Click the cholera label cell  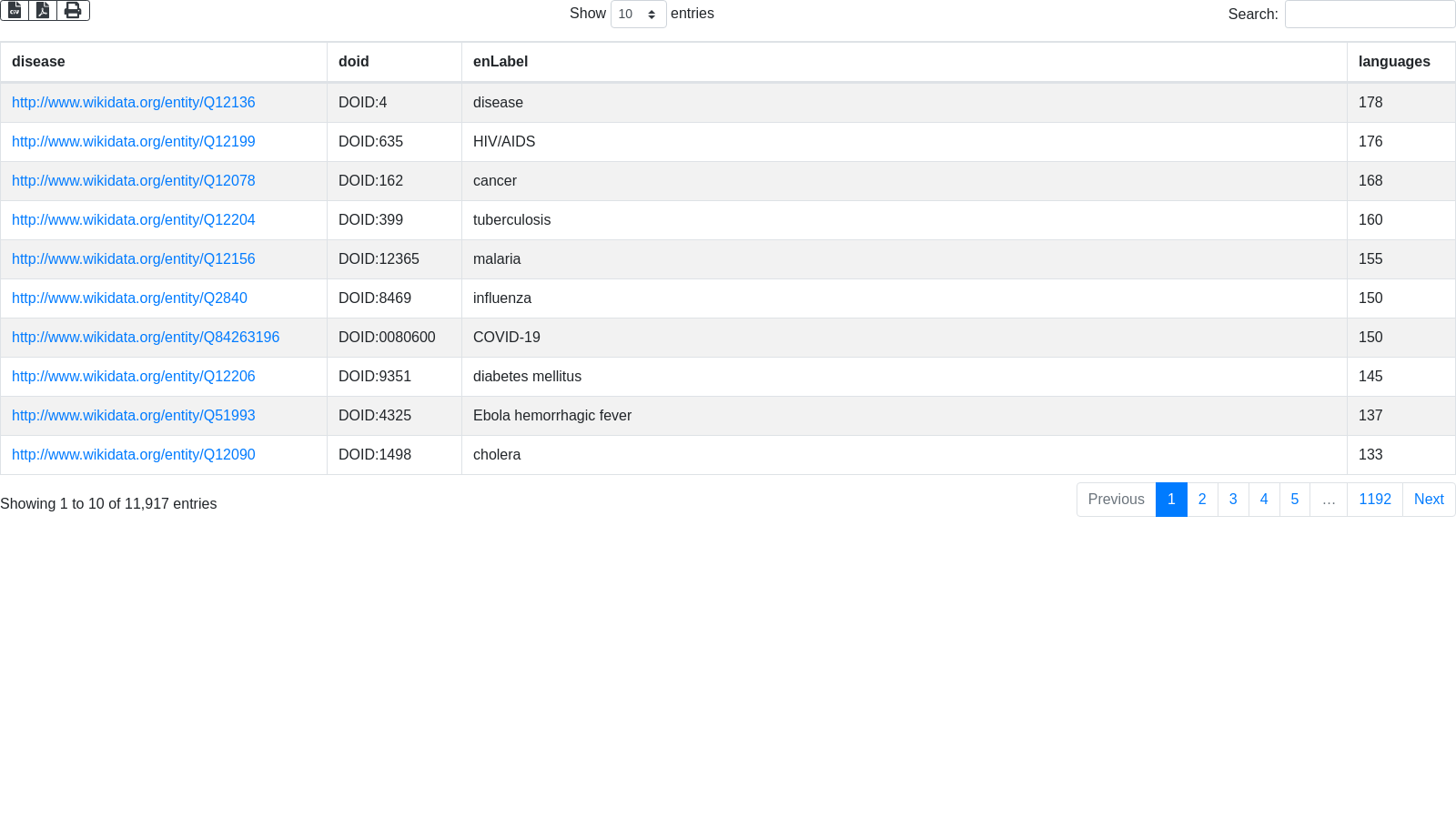905,455
